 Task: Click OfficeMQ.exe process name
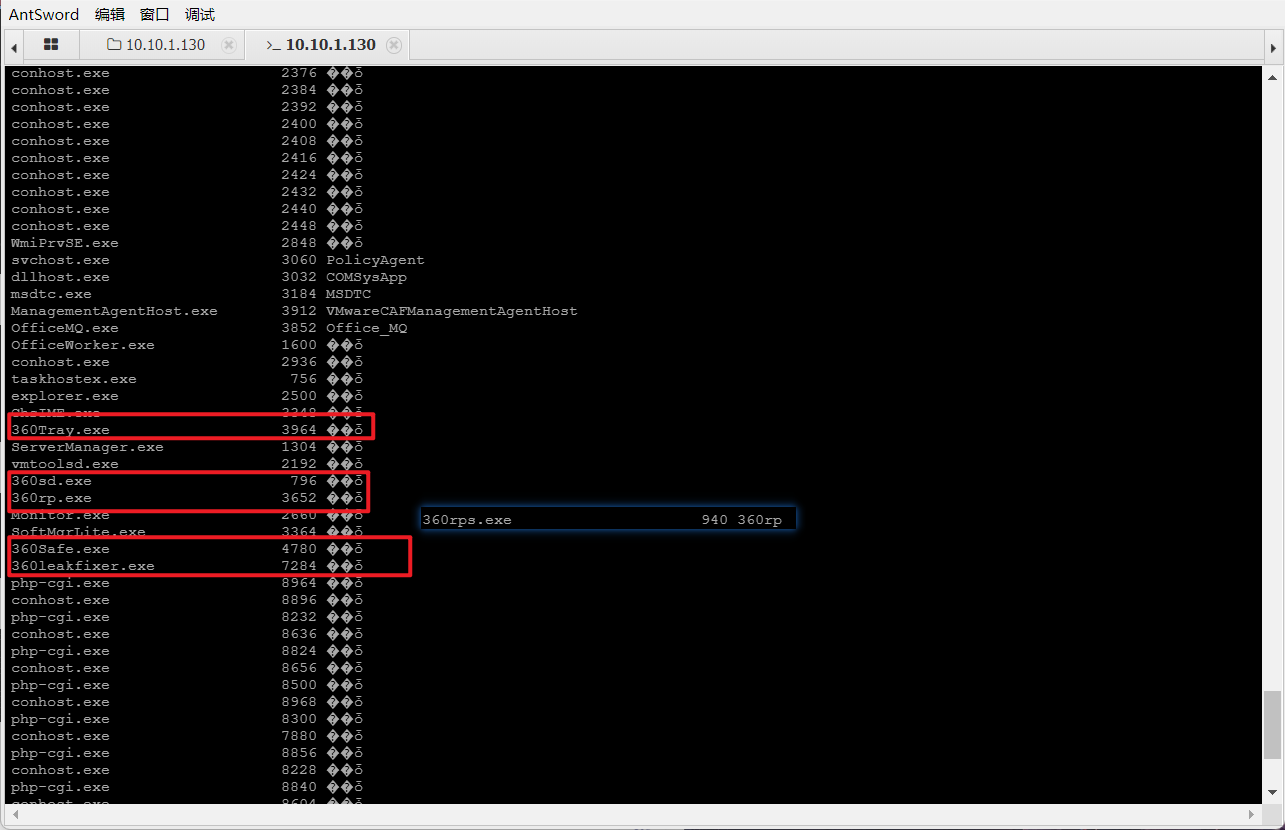click(64, 328)
